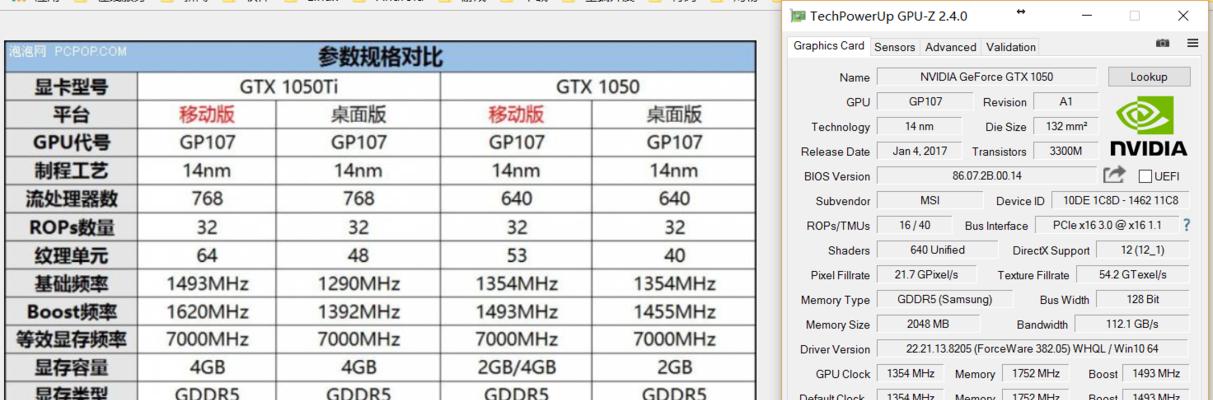Click the Memory Type GDDR5 (Samsung) field

coord(947,299)
